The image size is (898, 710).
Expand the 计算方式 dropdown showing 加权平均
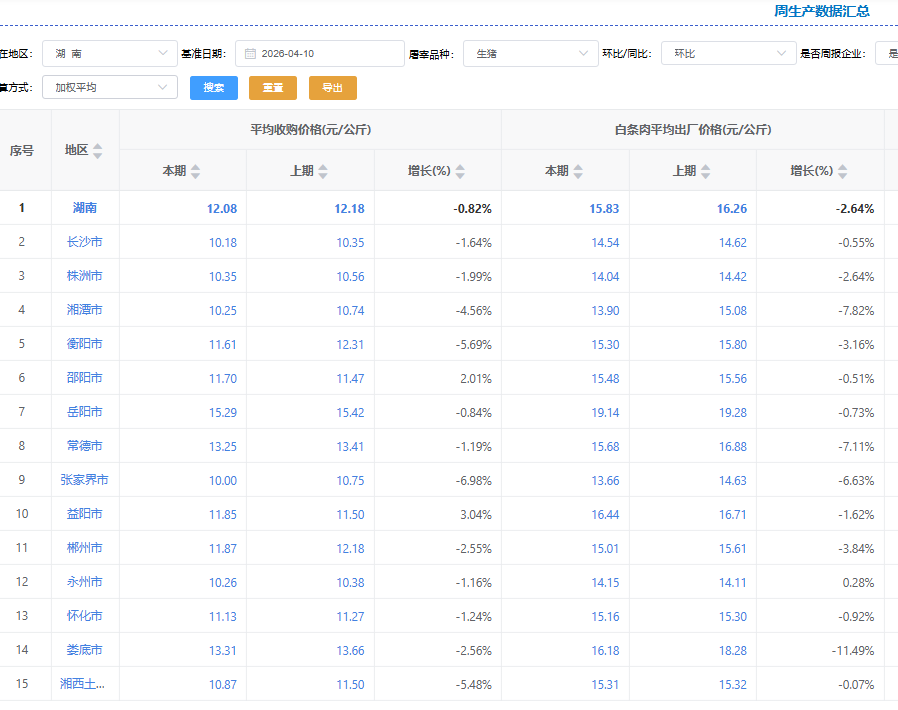[x=109, y=88]
